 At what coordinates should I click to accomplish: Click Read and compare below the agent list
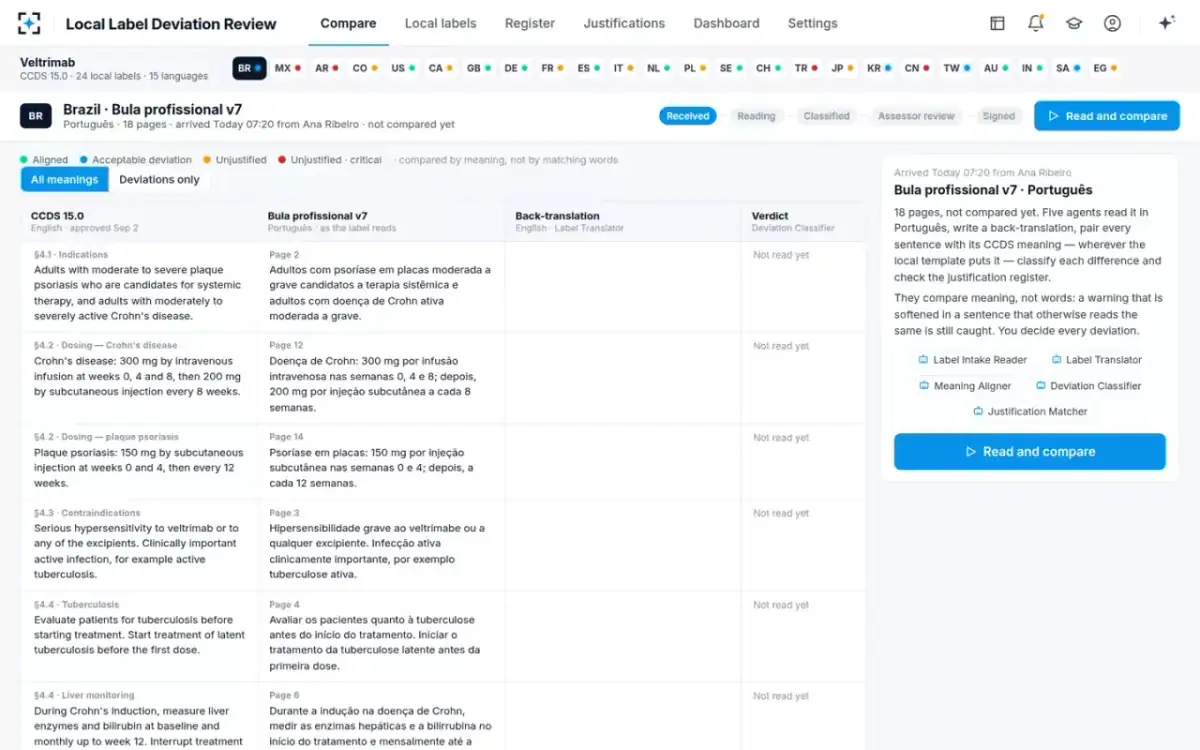click(1030, 452)
